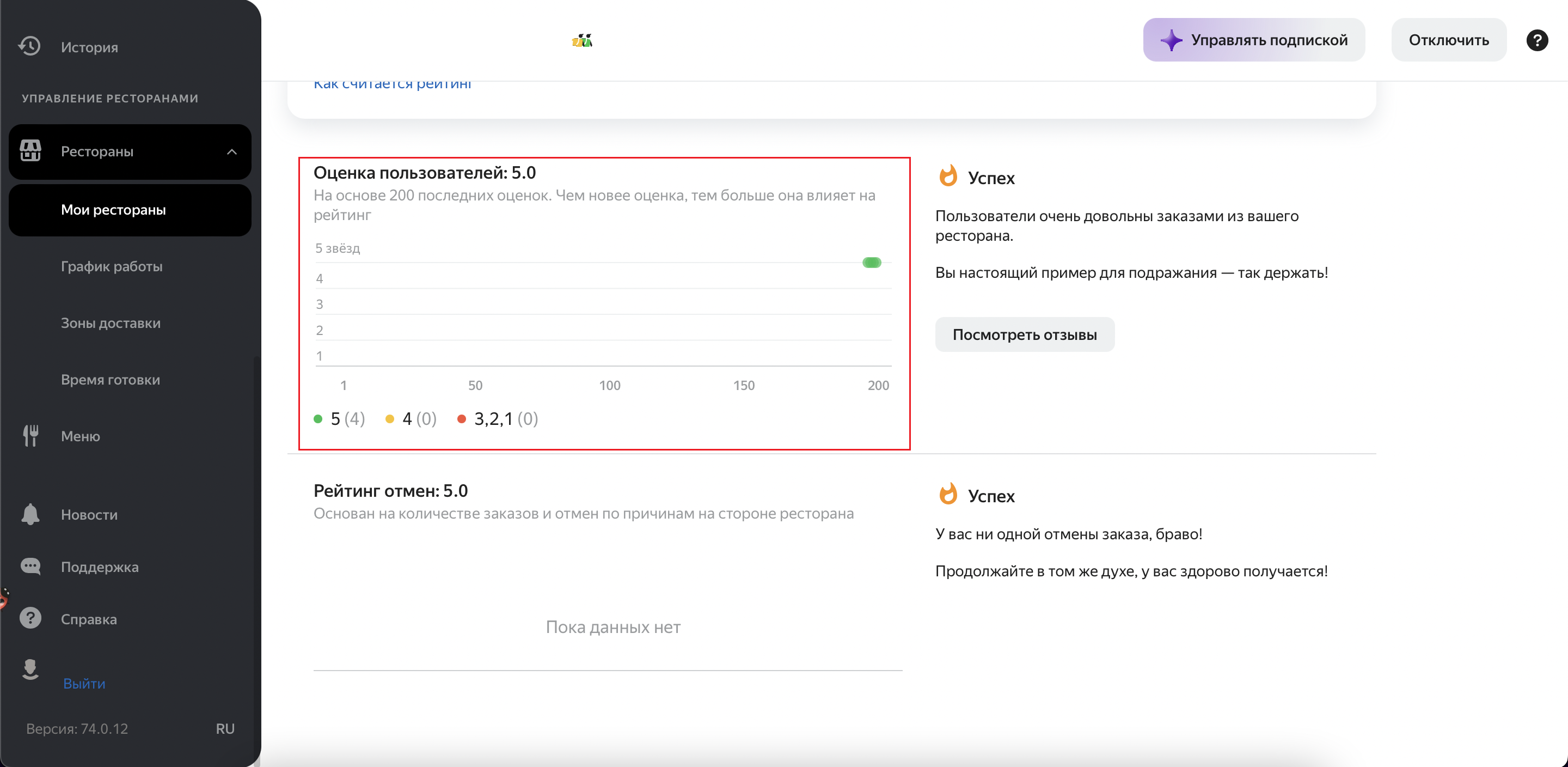Click the Logout link
The height and width of the screenshot is (767, 1568).
84,684
